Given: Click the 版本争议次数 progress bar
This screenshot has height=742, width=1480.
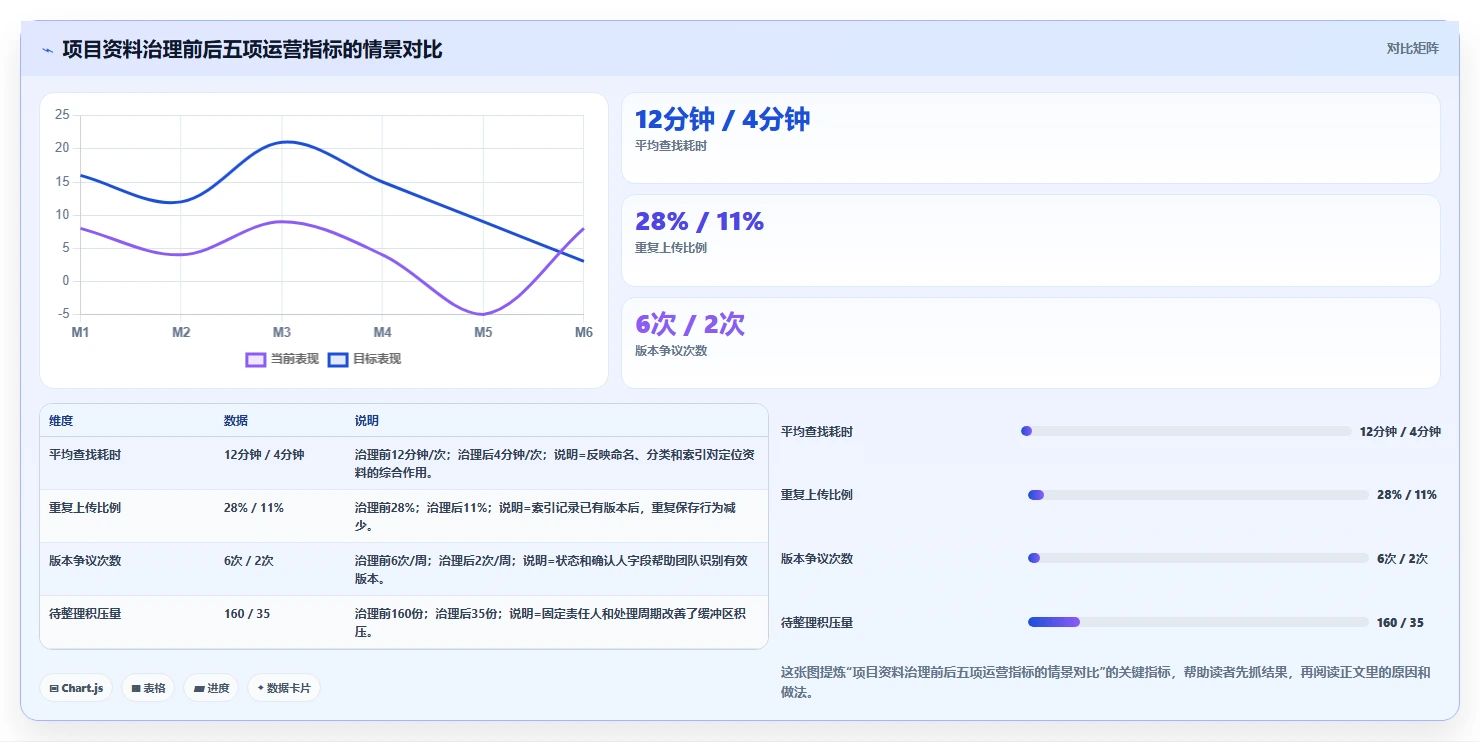Looking at the screenshot, I should click(1198, 558).
